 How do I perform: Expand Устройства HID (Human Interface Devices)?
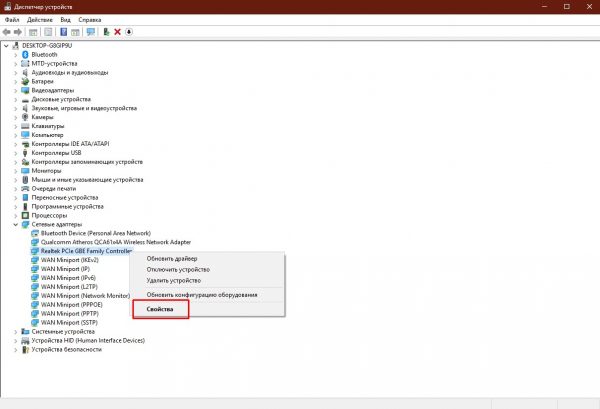[16, 341]
